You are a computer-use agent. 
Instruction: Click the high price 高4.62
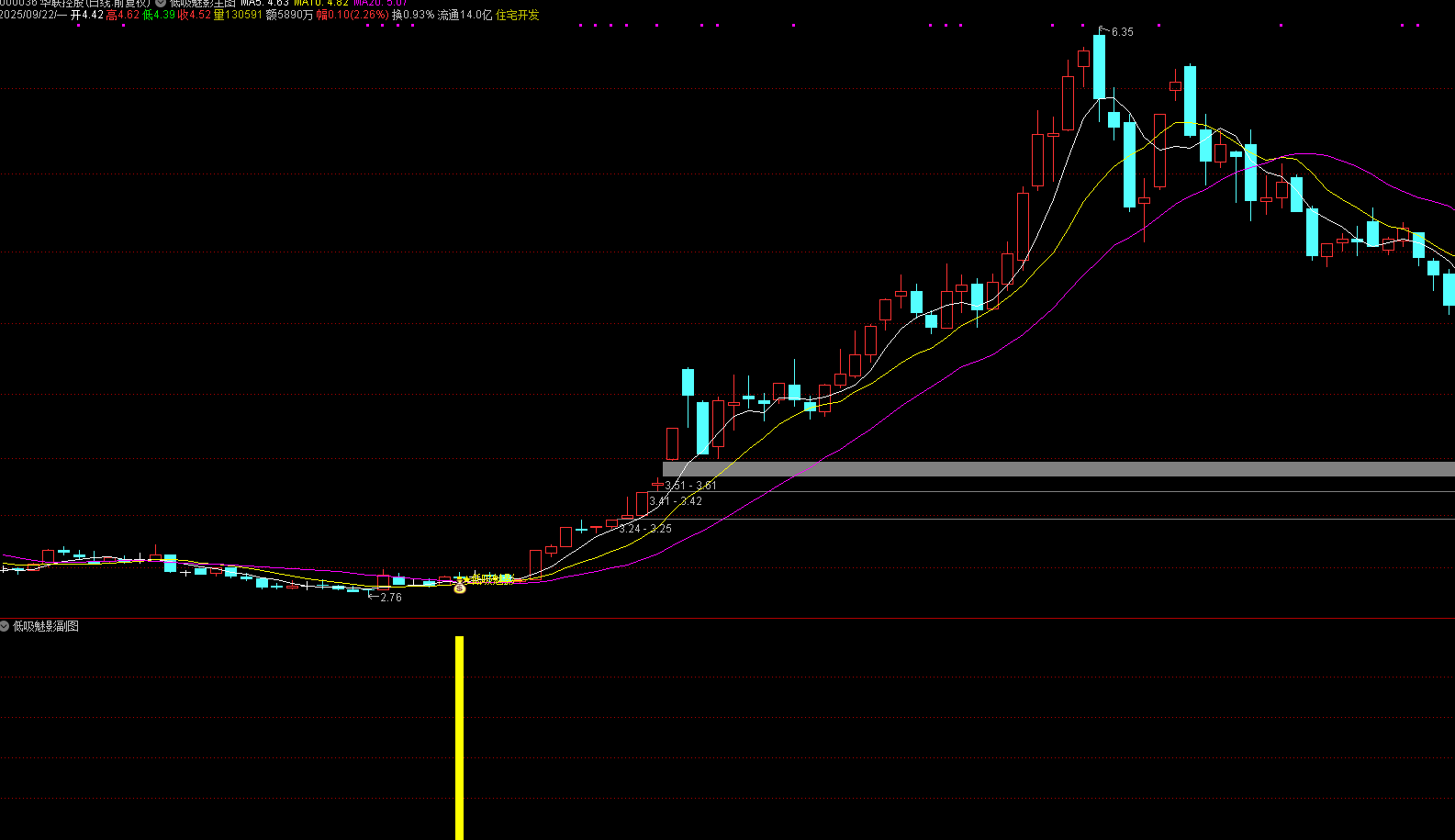(123, 16)
